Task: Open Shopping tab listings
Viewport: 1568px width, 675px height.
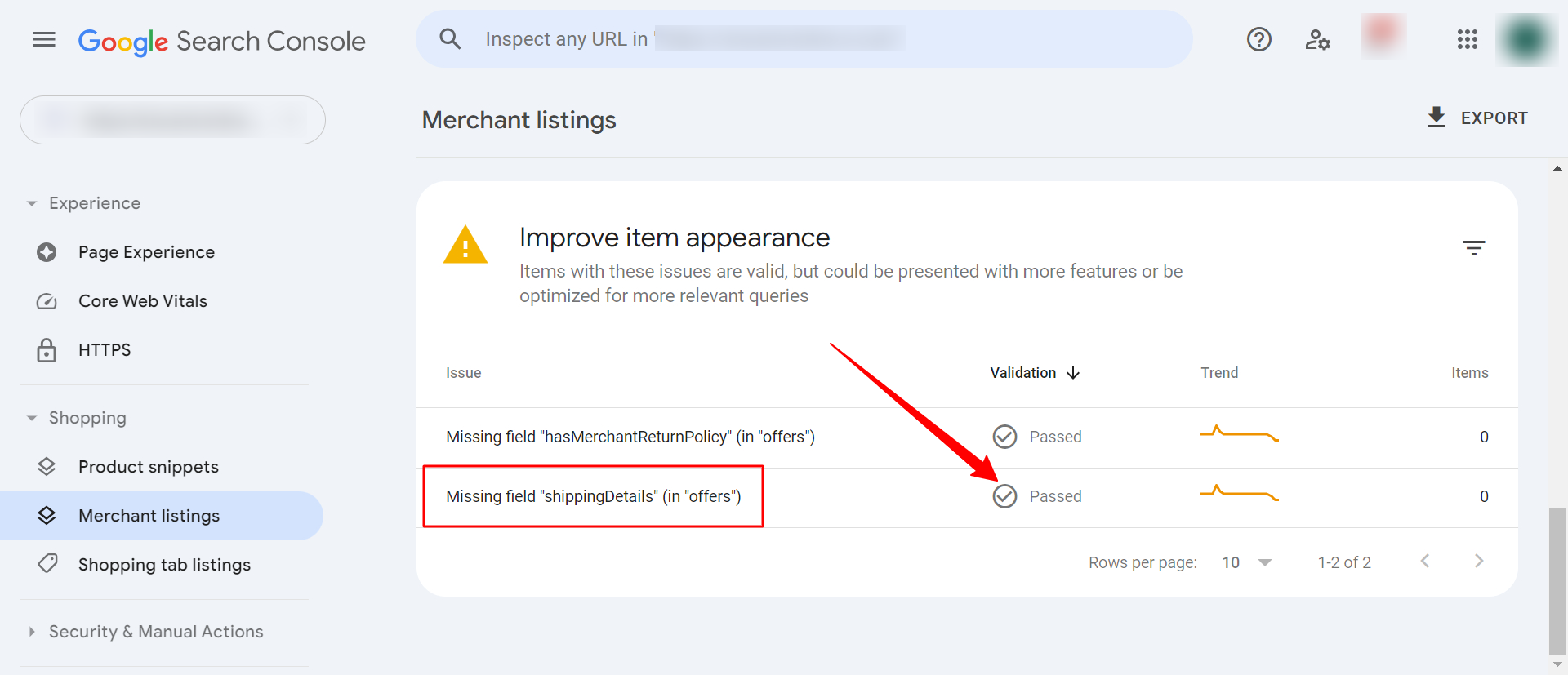Action: pyautogui.click(x=164, y=565)
